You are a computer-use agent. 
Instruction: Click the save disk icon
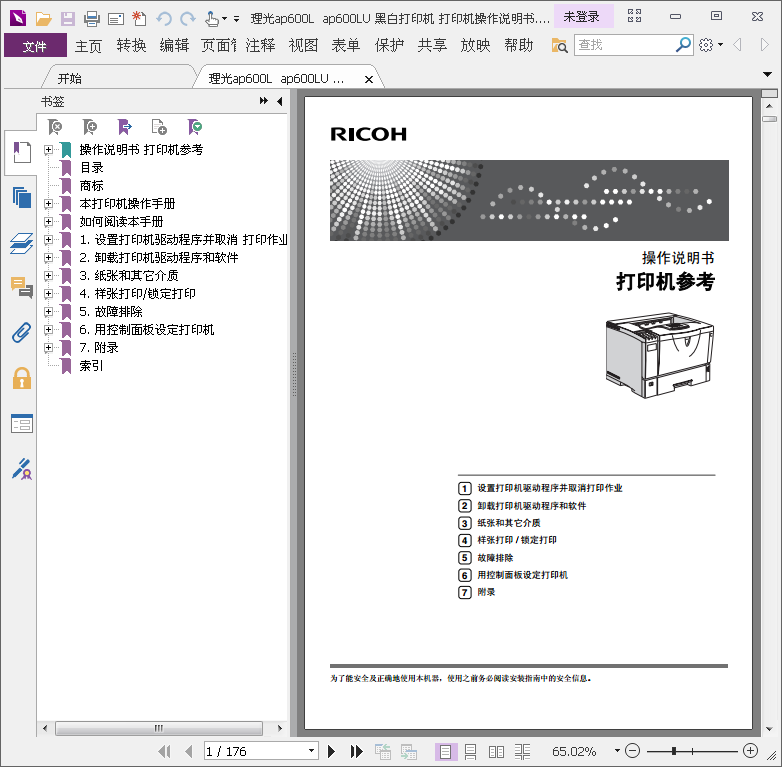(67, 19)
